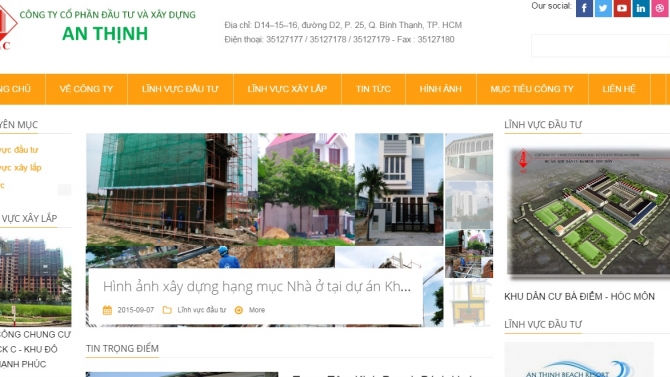The image size is (670, 377).
Task: Select second slider thumbnail of white towers
Action: coord(469,205)
